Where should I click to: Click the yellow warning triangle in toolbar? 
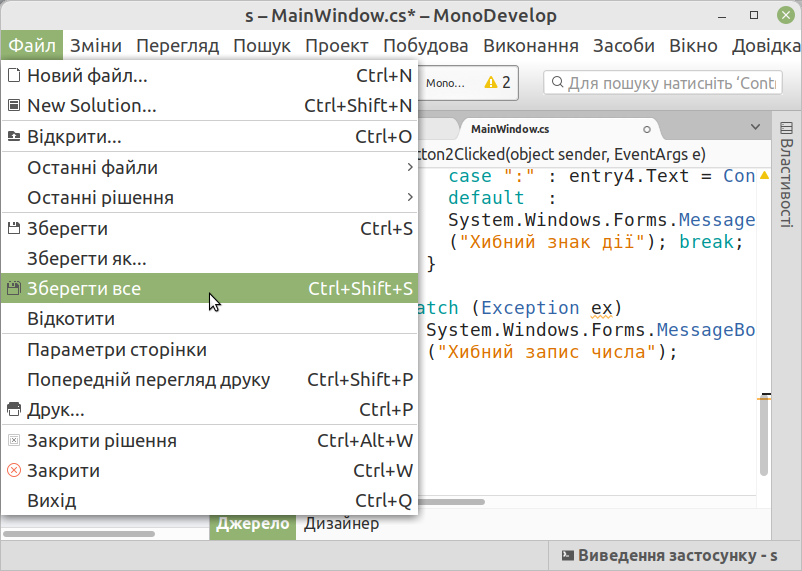coord(491,82)
